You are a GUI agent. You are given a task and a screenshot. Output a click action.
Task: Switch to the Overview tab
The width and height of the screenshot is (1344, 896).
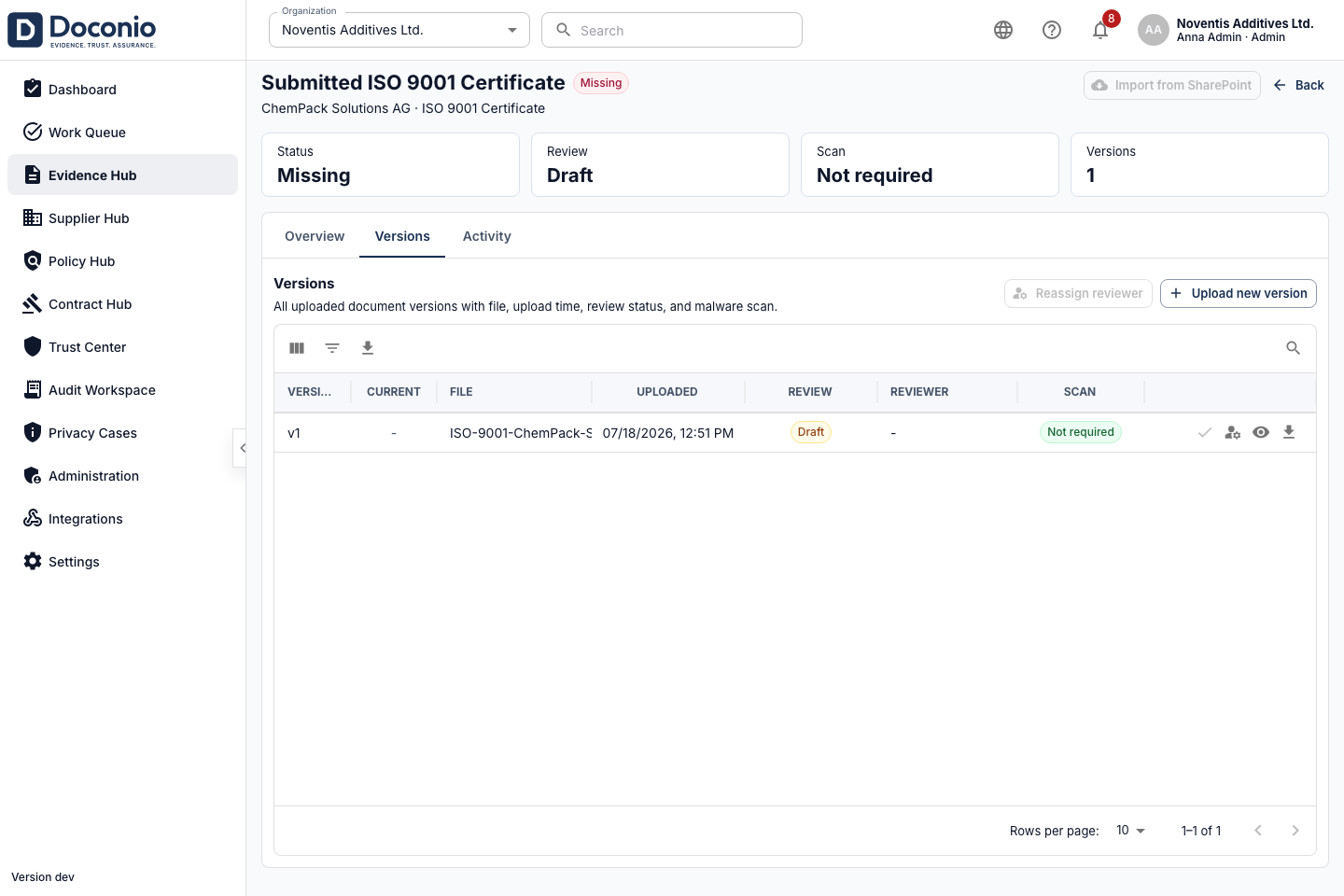click(x=315, y=236)
